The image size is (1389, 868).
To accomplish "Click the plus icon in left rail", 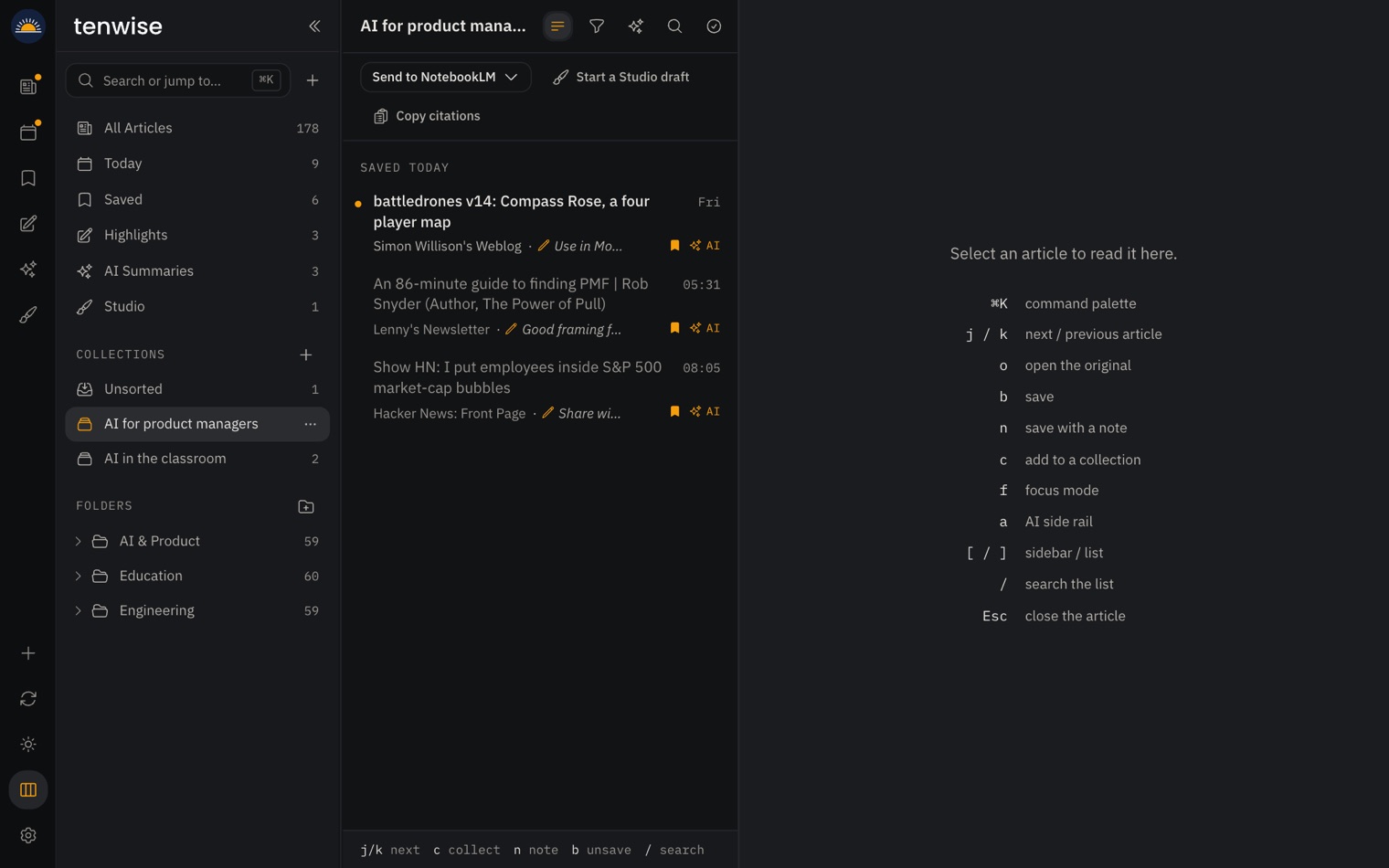I will 28,653.
